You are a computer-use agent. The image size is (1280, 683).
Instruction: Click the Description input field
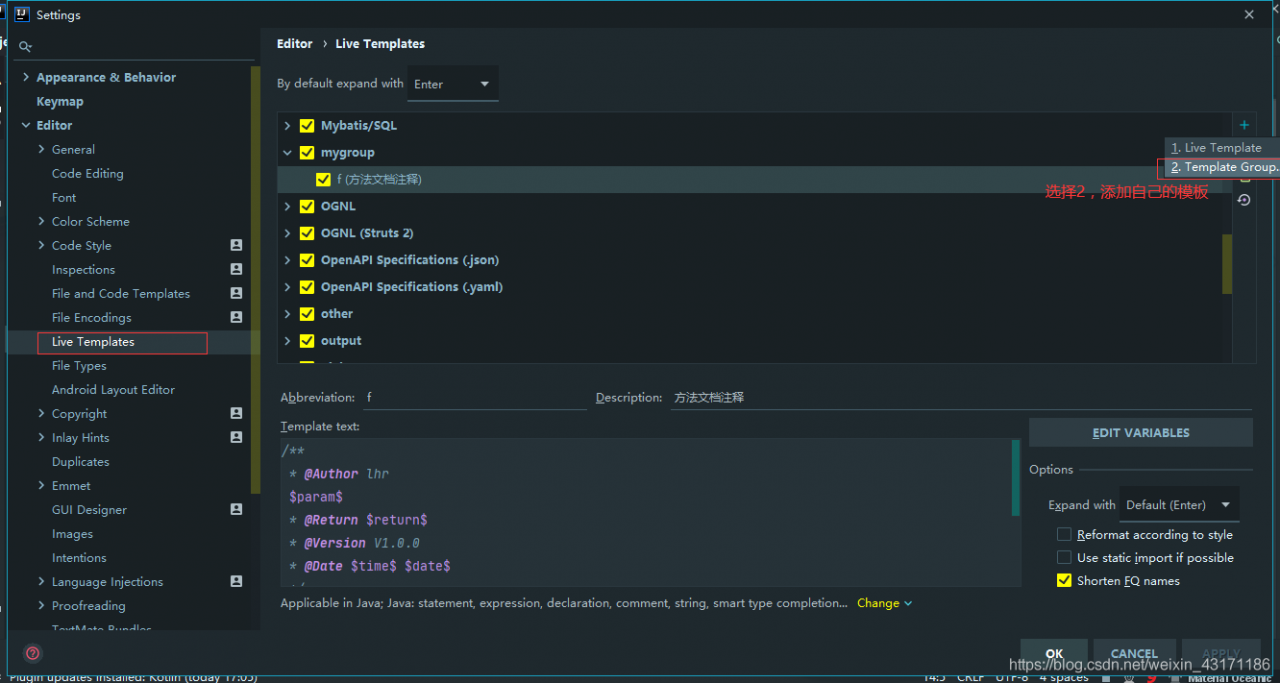(960, 397)
